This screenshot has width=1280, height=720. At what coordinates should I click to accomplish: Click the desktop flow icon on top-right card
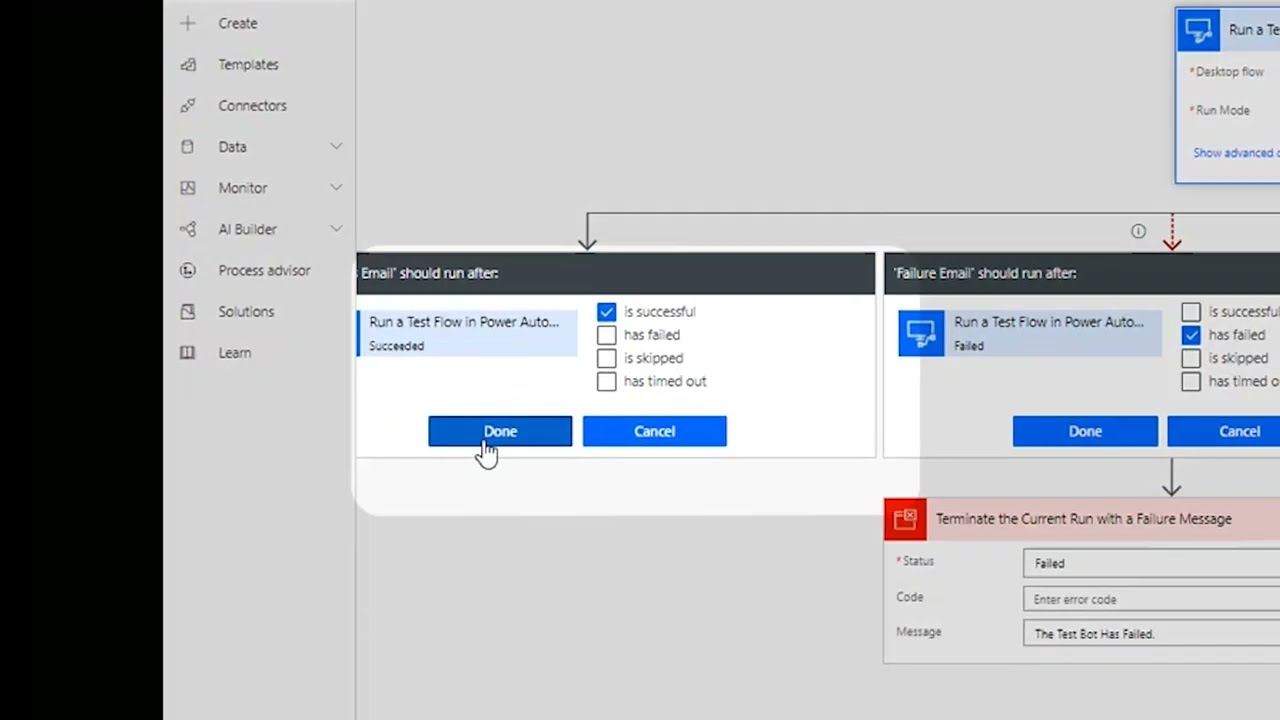[1198, 29]
